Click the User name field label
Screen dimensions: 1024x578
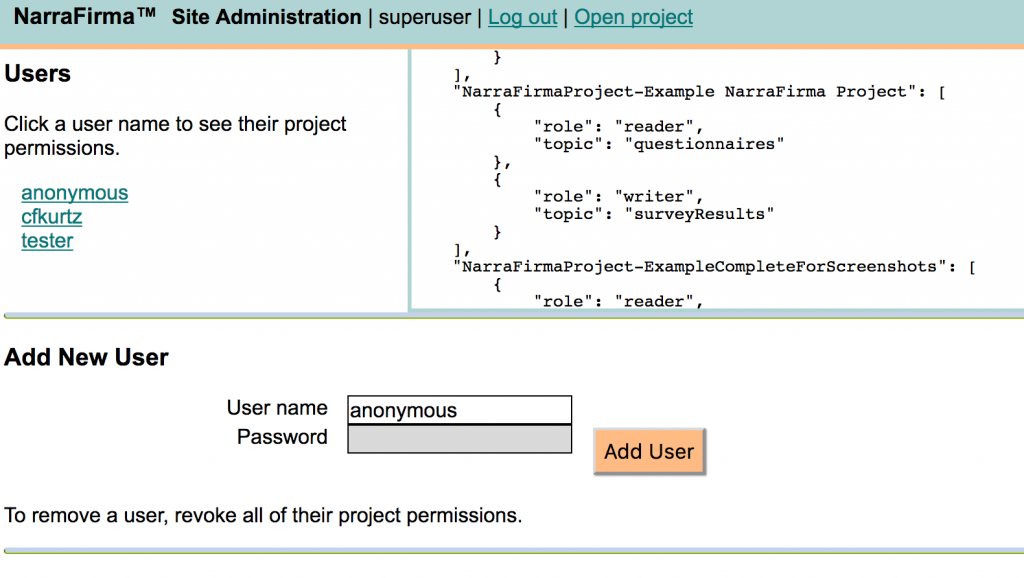pos(277,408)
